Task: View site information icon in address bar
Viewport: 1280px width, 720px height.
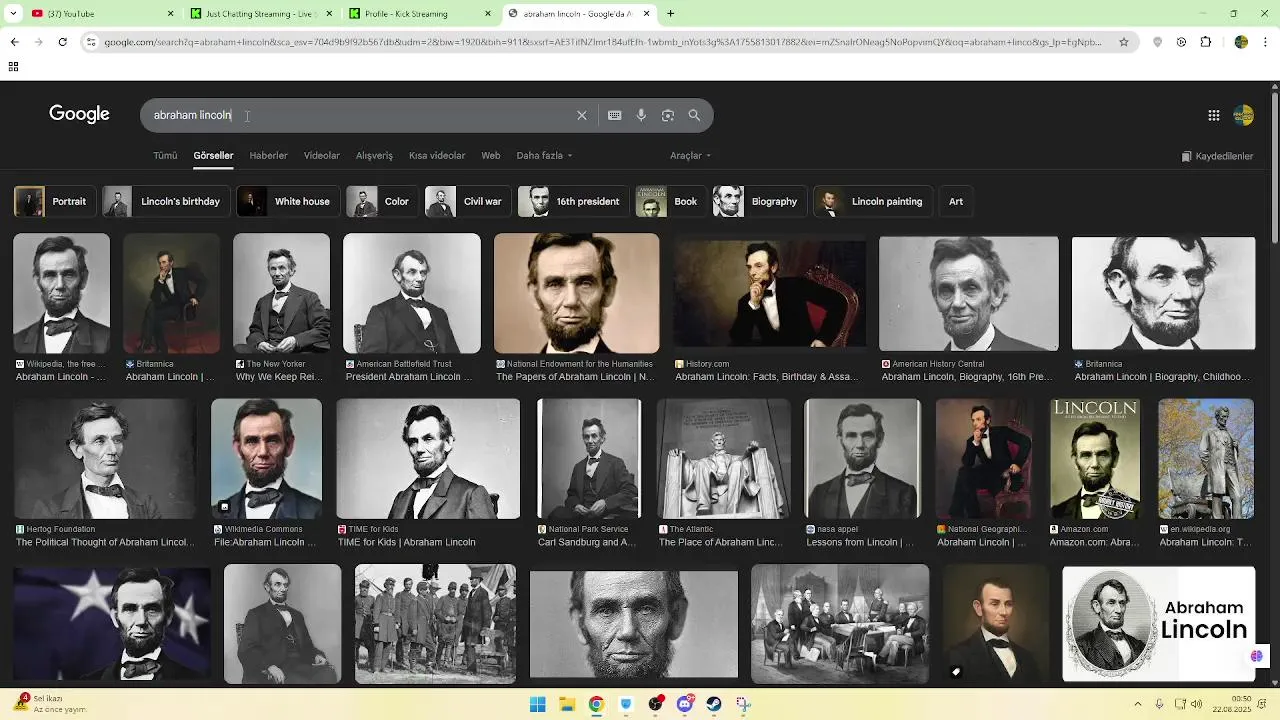Action: point(91,42)
